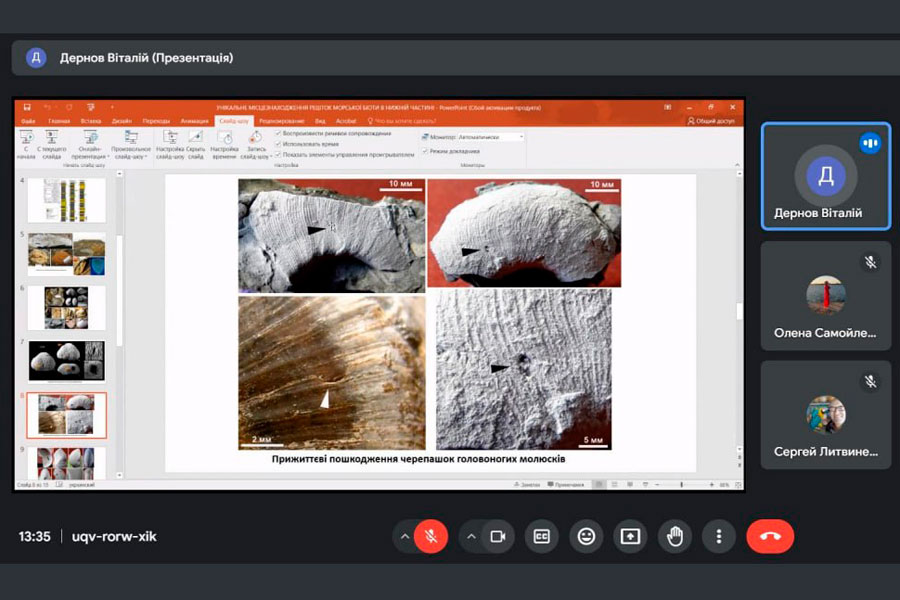
Task: Leave the call with the red hang-up button
Action: [x=770, y=537]
